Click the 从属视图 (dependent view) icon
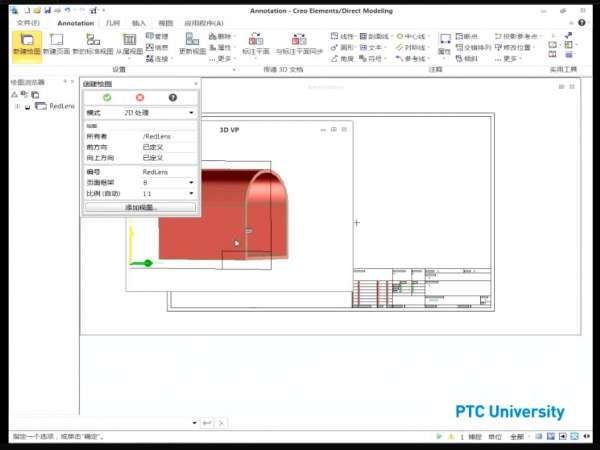Screen dimensions: 600x450 pyautogui.click(x=128, y=43)
